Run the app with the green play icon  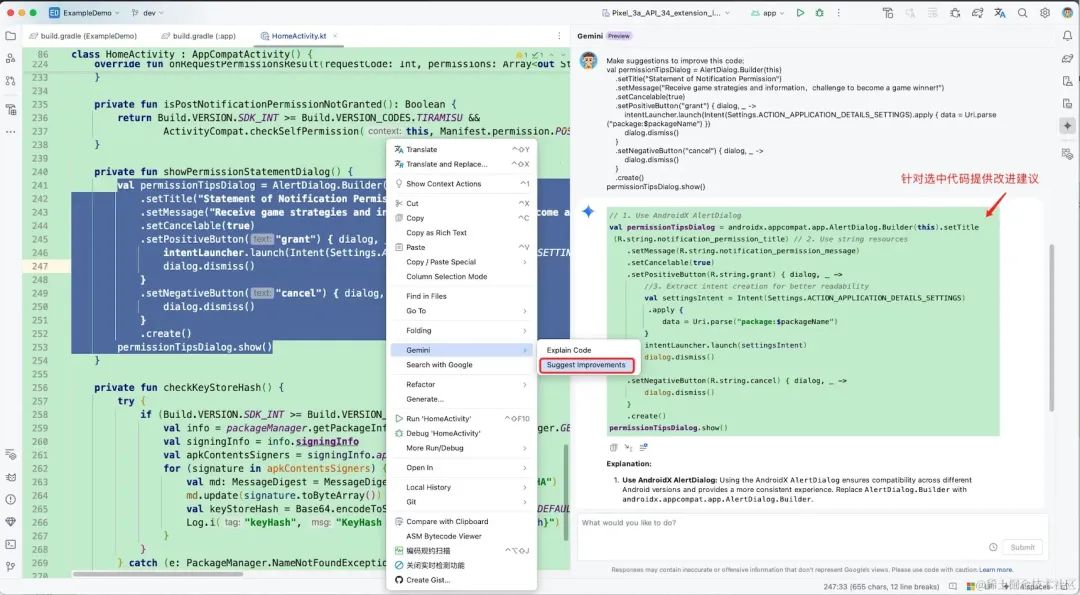[x=800, y=12]
